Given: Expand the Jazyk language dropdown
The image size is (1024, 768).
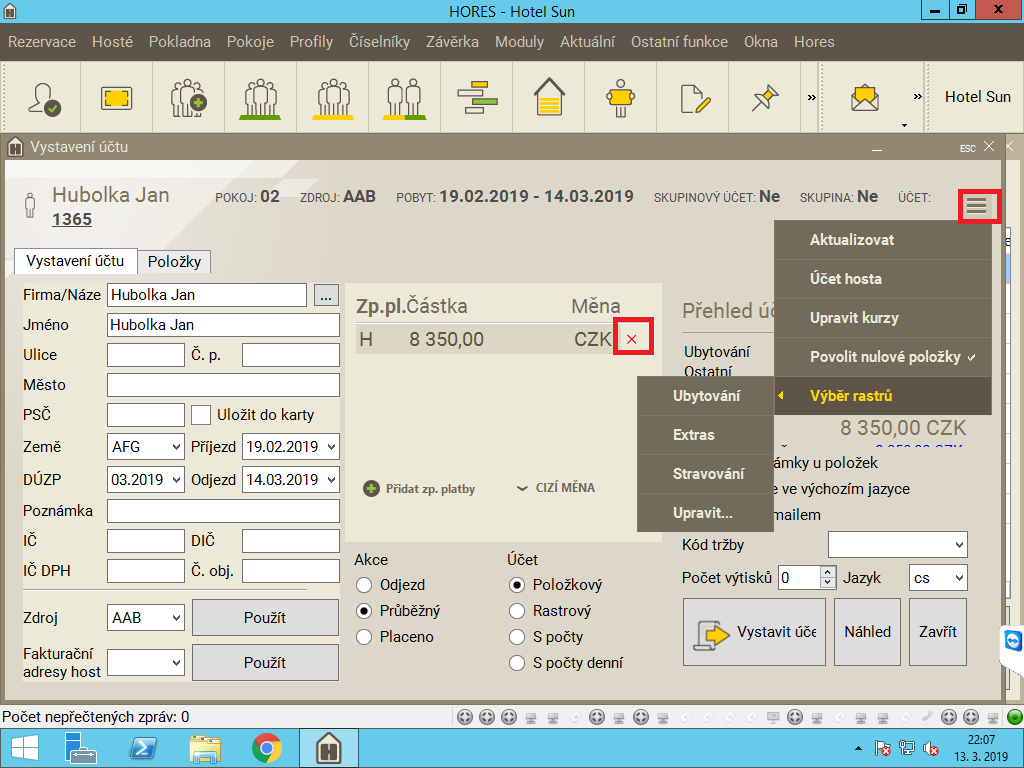Looking at the screenshot, I should pos(938,578).
